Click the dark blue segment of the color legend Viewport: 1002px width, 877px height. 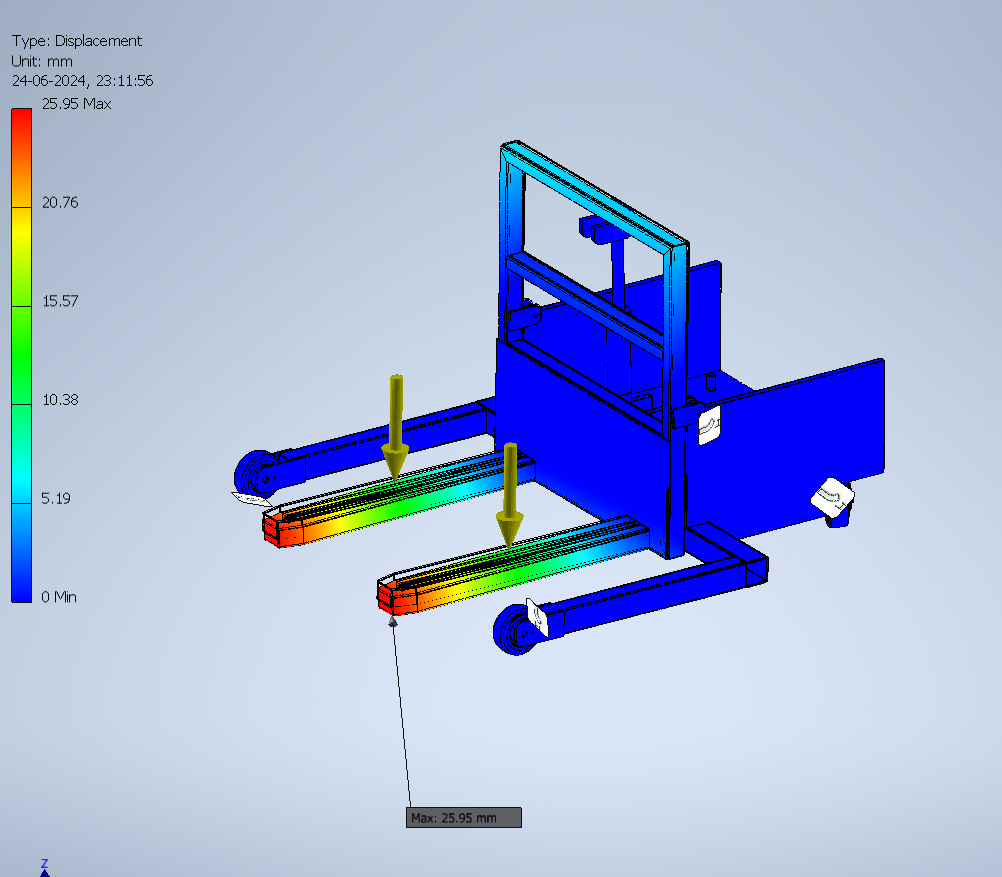click(x=21, y=551)
